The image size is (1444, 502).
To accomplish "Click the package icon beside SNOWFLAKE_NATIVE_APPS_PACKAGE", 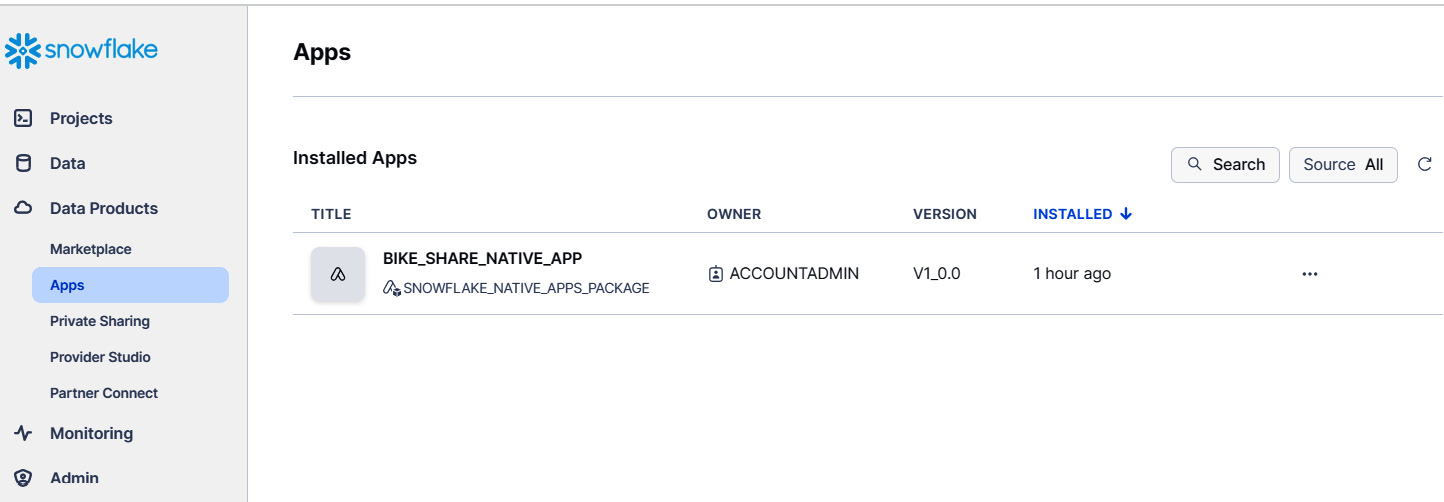I will pos(392,288).
